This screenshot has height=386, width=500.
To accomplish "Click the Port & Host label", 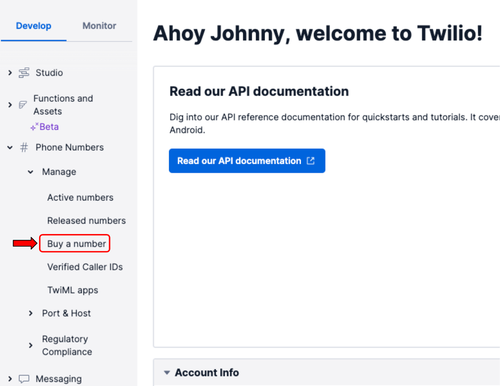I will tap(66, 313).
